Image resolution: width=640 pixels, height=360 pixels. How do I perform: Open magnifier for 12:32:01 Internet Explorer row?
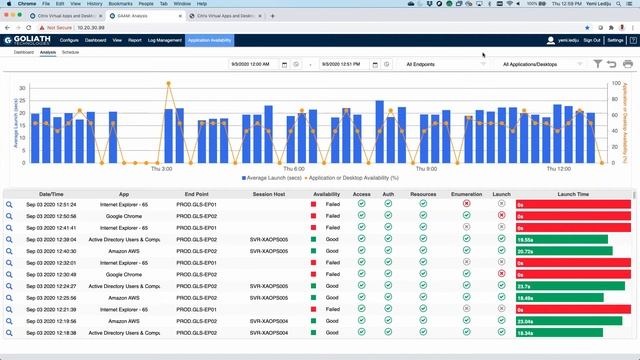click(9, 263)
